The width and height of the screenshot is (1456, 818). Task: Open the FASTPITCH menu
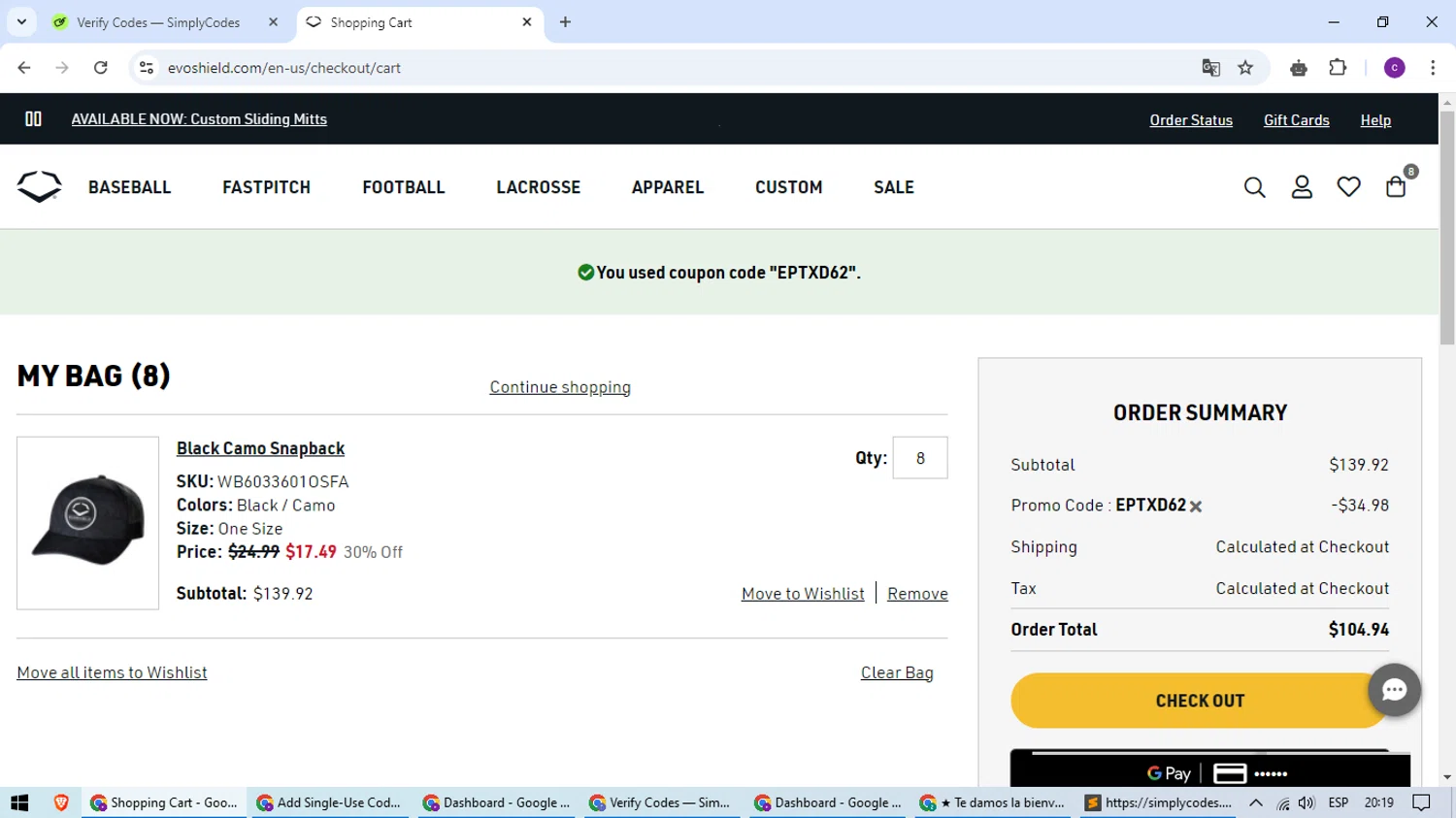(266, 187)
